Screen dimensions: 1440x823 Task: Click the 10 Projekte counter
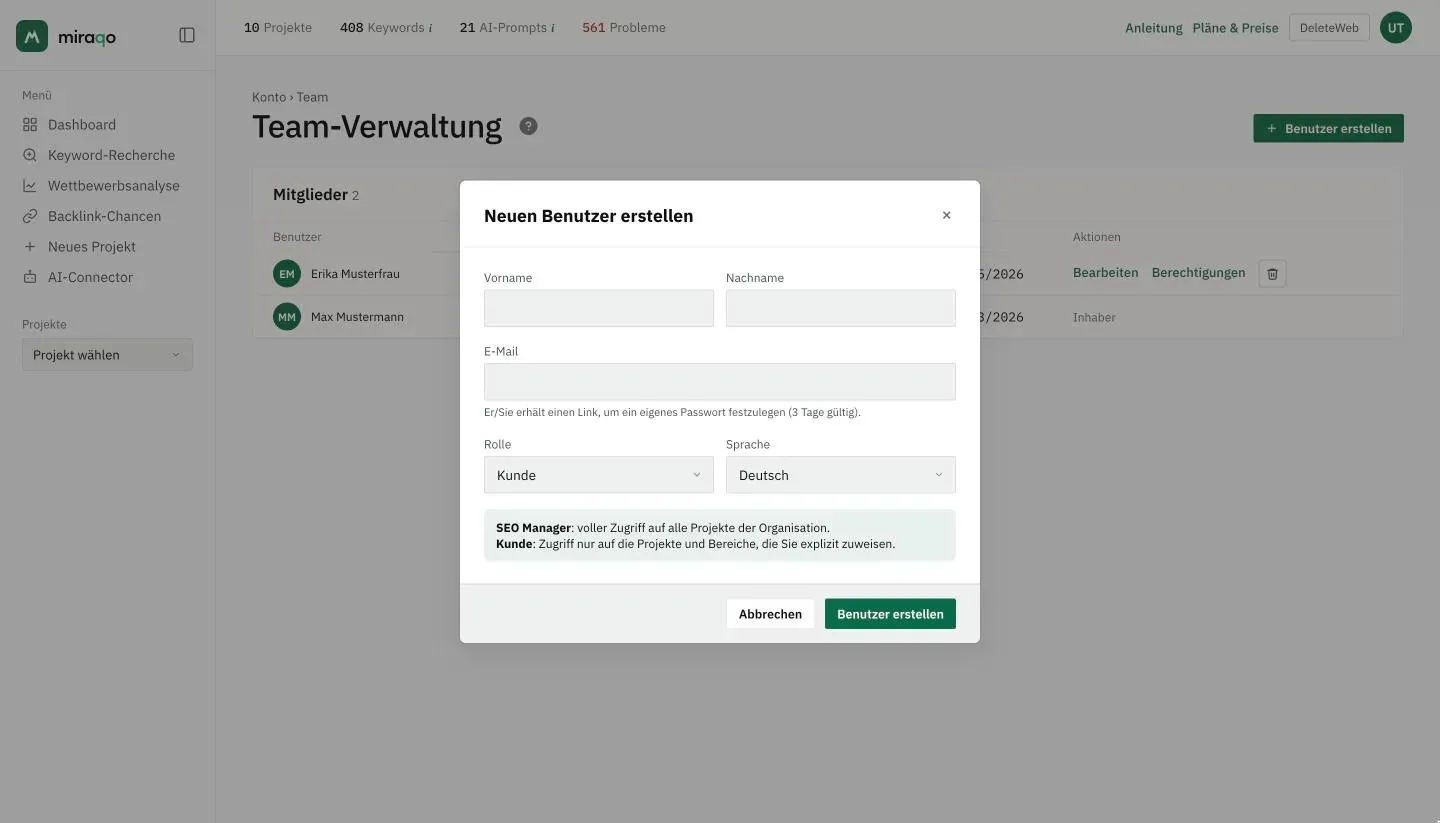pos(278,28)
